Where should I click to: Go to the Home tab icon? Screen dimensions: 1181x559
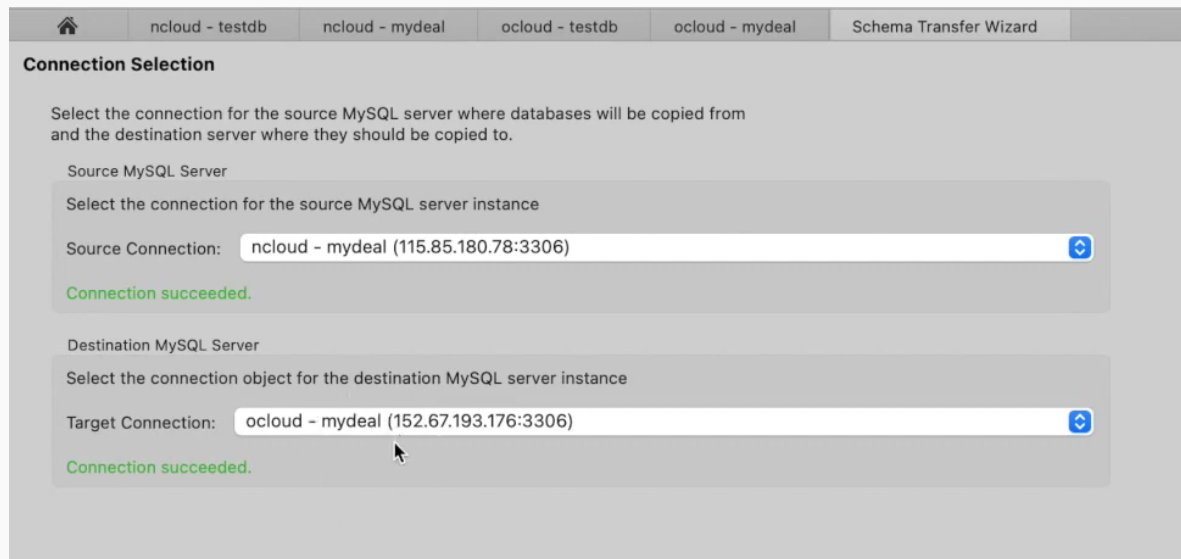(x=68, y=27)
